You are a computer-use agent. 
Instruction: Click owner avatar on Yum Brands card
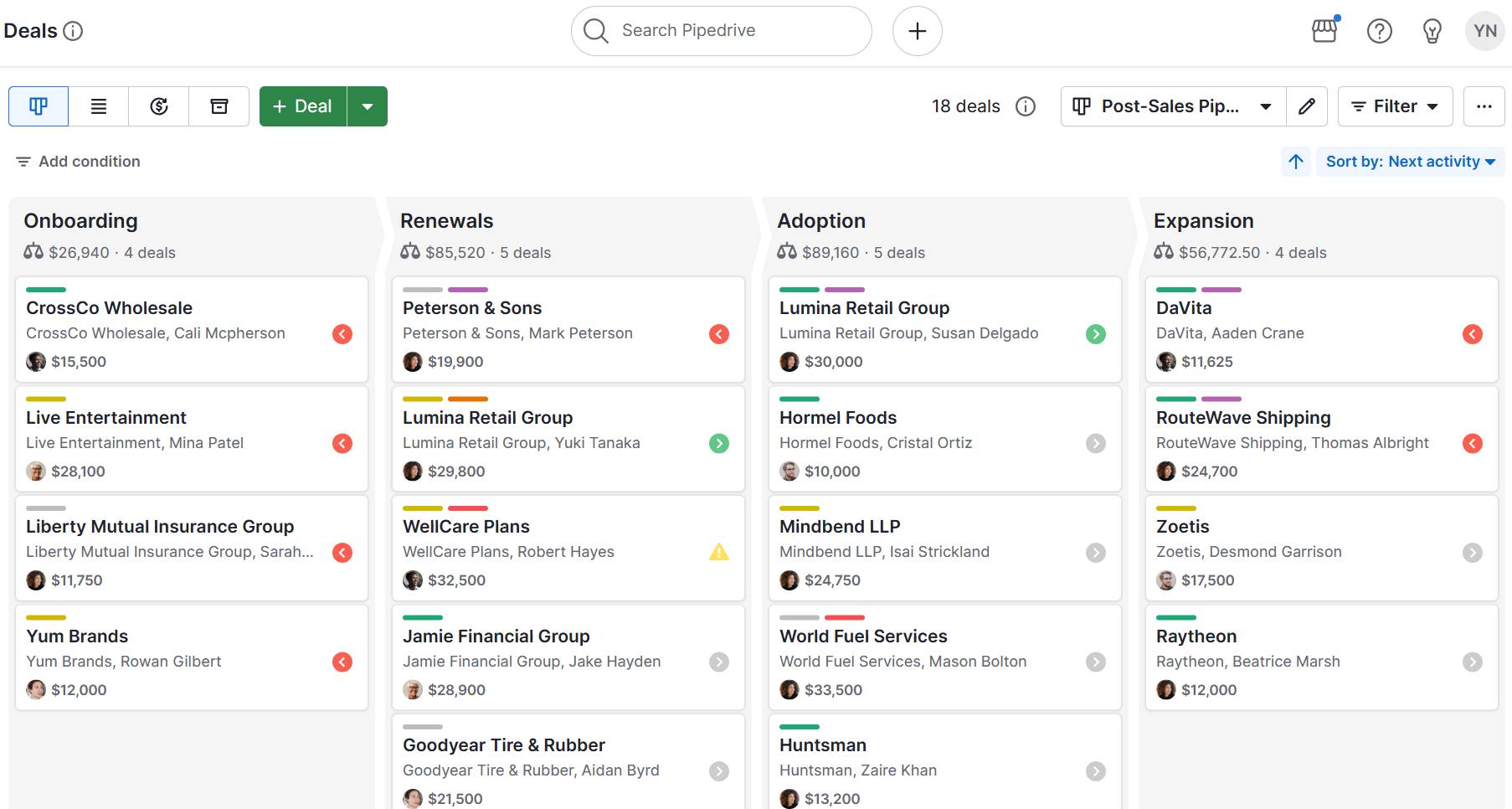click(36, 690)
